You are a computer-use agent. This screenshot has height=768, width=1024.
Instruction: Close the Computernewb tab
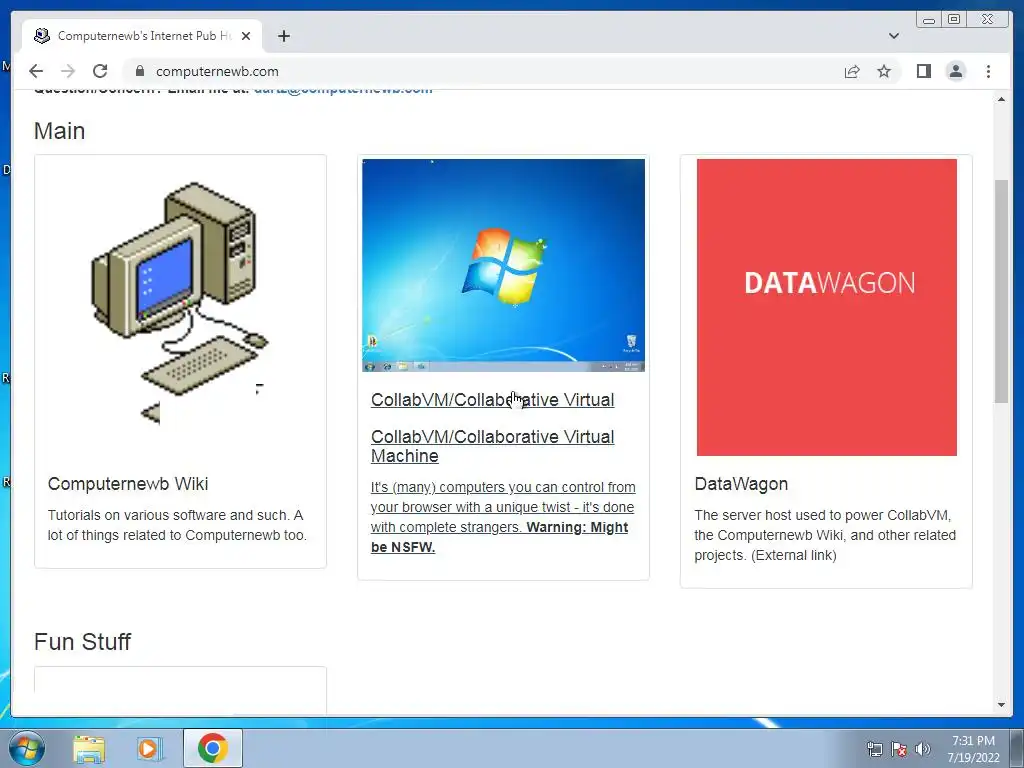pyautogui.click(x=246, y=36)
